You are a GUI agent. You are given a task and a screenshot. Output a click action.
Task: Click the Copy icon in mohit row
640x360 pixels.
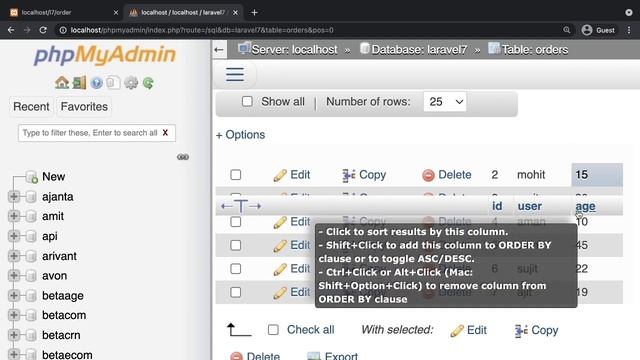pyautogui.click(x=349, y=175)
